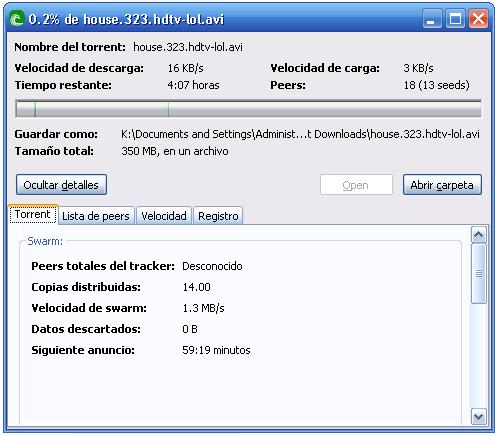Click the 16 KB/s download speed value
Viewport: 497px width, 436px height.
(185, 68)
